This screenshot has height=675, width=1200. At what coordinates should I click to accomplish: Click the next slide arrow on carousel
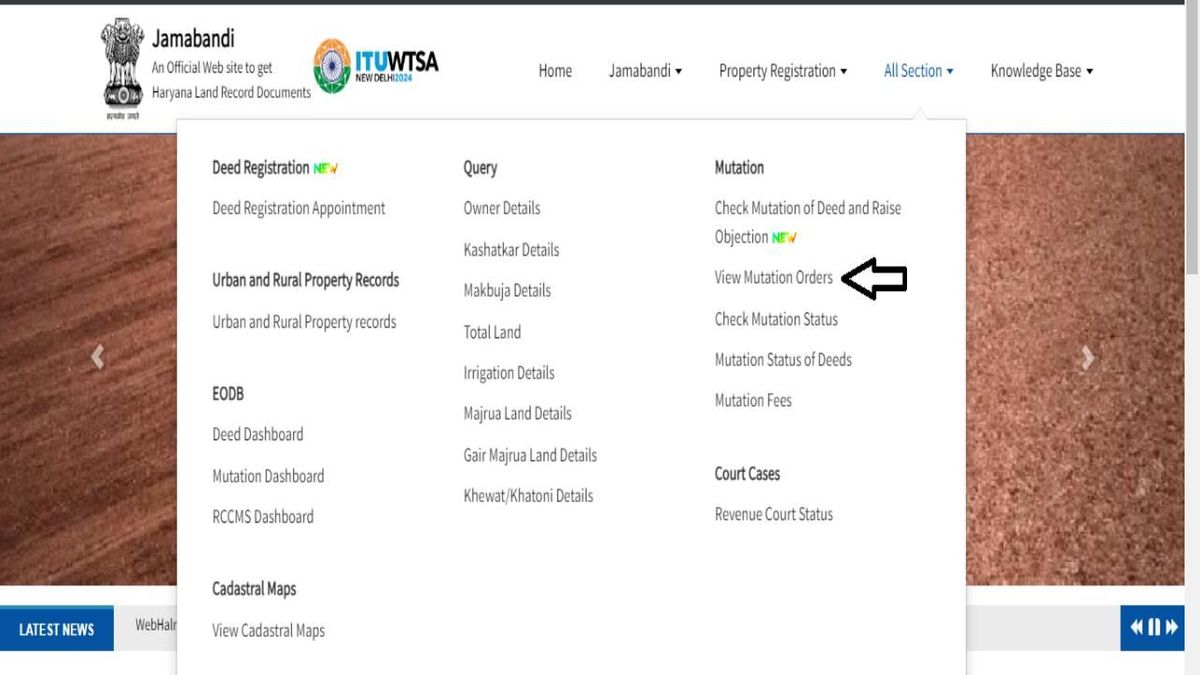click(1088, 357)
